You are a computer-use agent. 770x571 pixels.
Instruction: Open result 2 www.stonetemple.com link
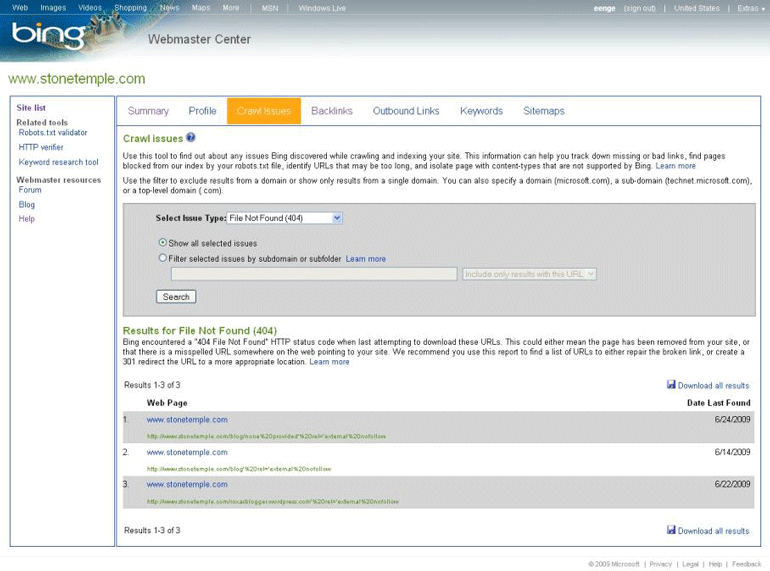coord(187,452)
